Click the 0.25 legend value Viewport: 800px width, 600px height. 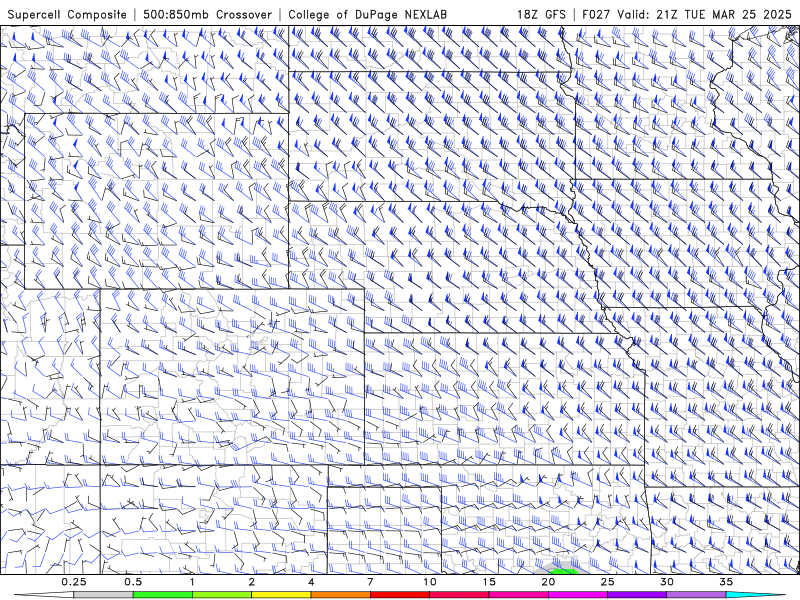(73, 582)
